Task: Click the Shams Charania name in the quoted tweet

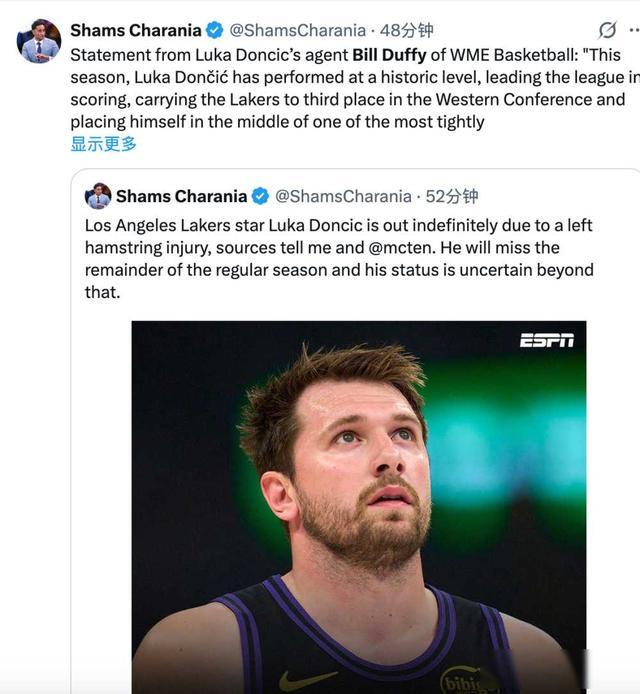Action: point(181,196)
